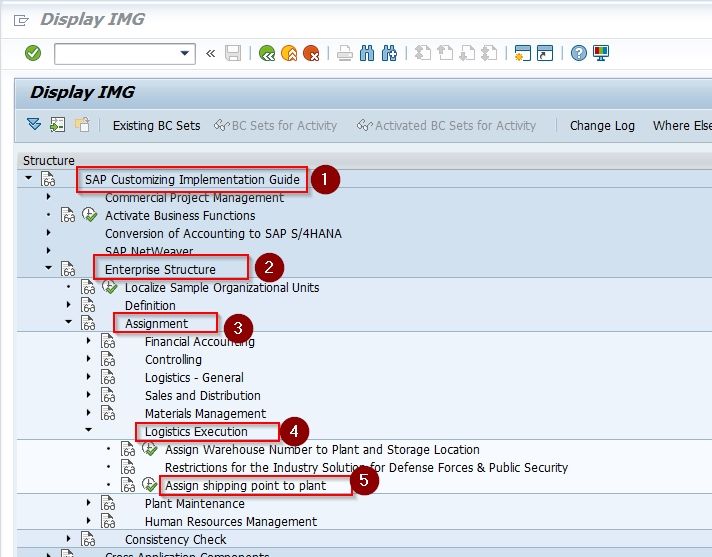712x557 pixels.
Task: Click the Print icon
Action: 345,54
